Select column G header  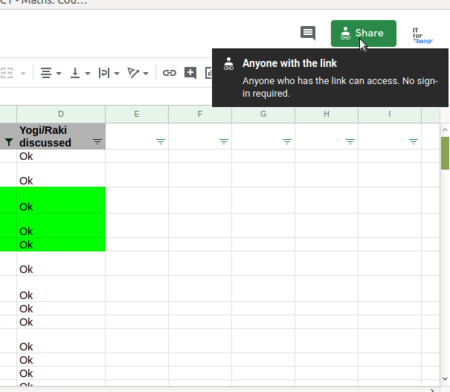pyautogui.click(x=263, y=114)
